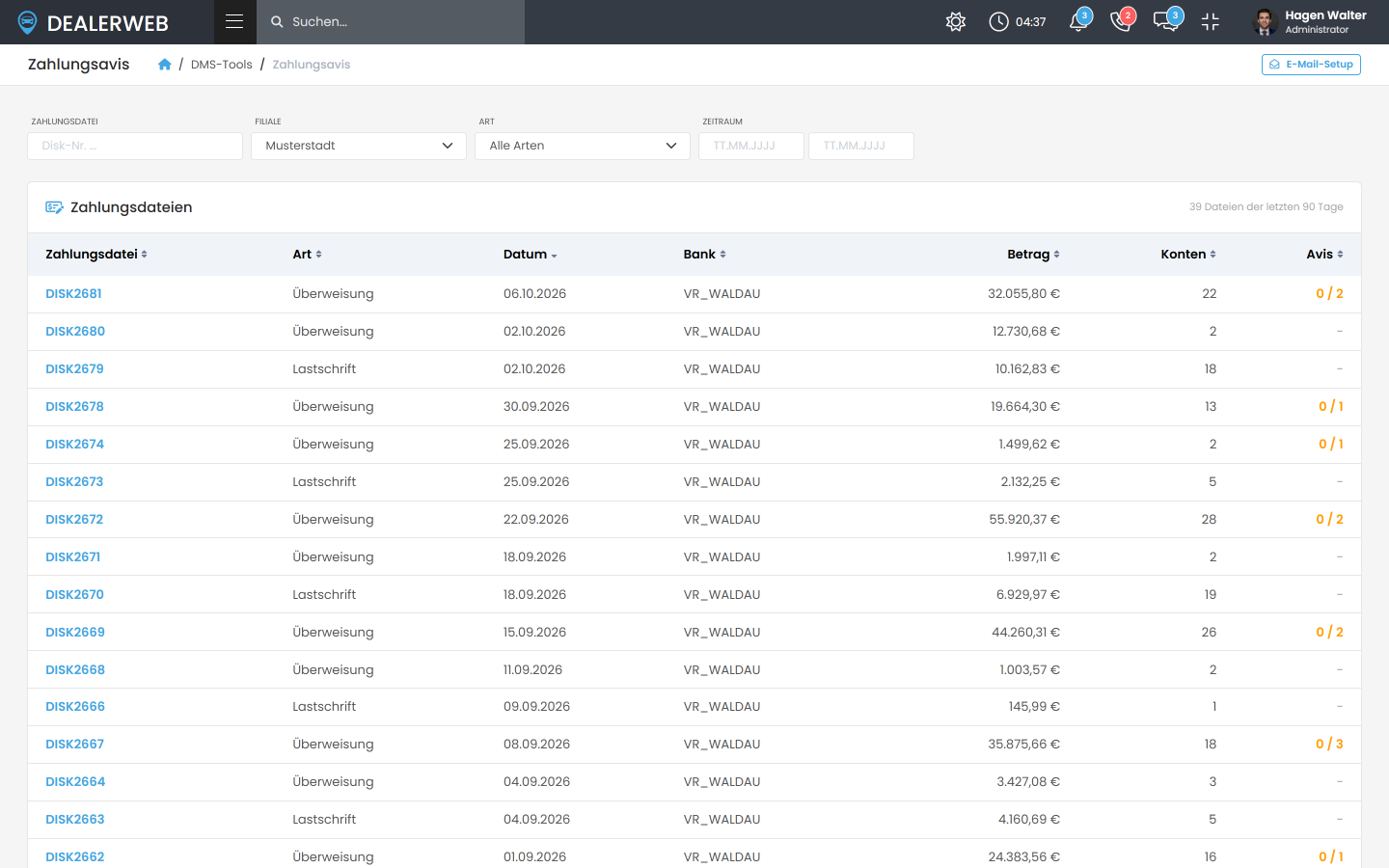The image size is (1389, 868).
Task: Open Hagen Walter's profile avatar
Action: 1265,21
